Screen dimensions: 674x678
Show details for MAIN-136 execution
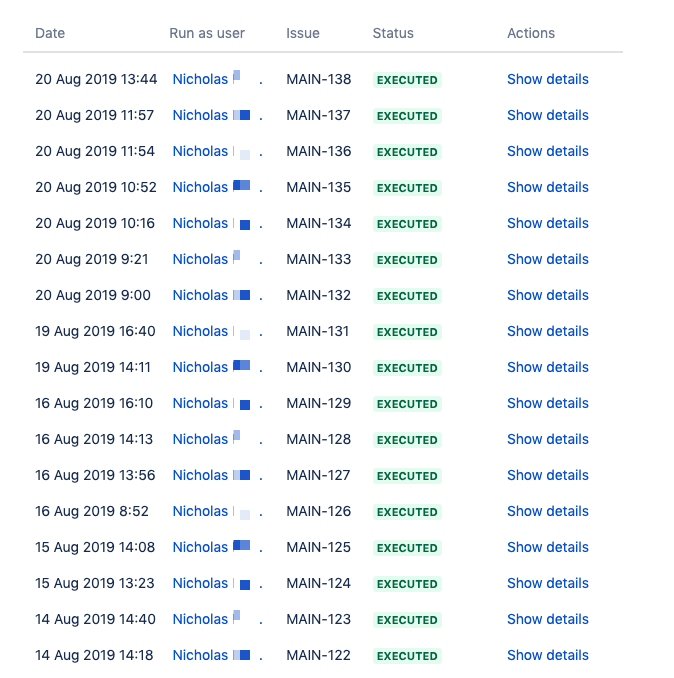547,151
